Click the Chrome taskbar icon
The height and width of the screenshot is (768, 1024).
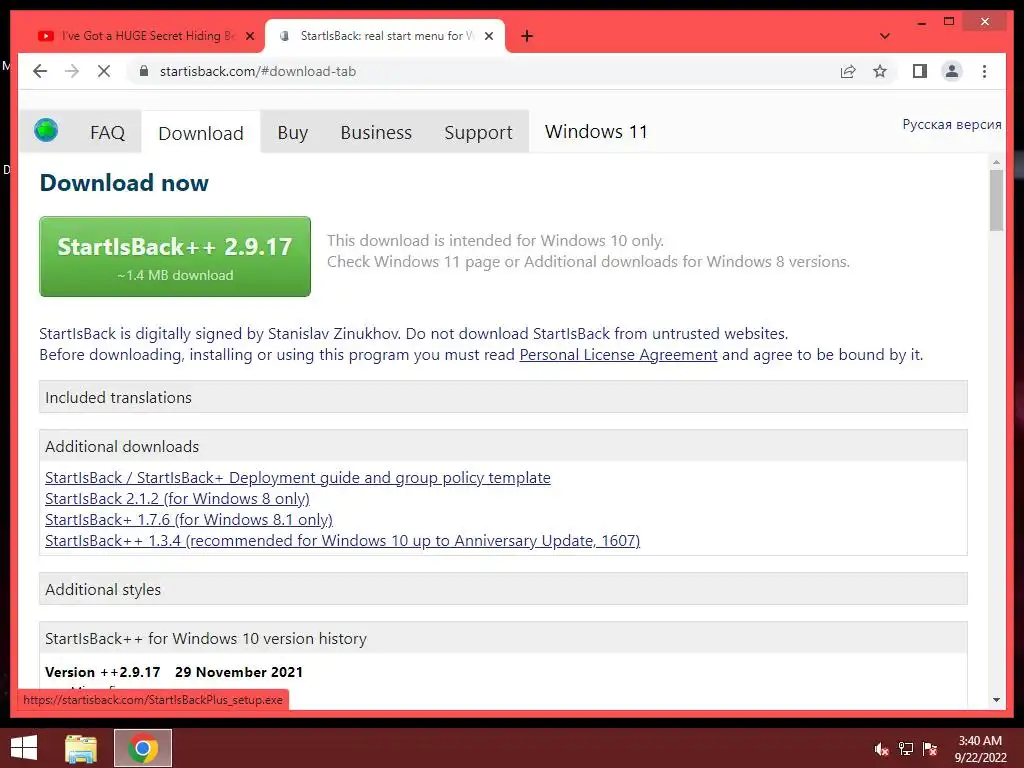point(143,748)
